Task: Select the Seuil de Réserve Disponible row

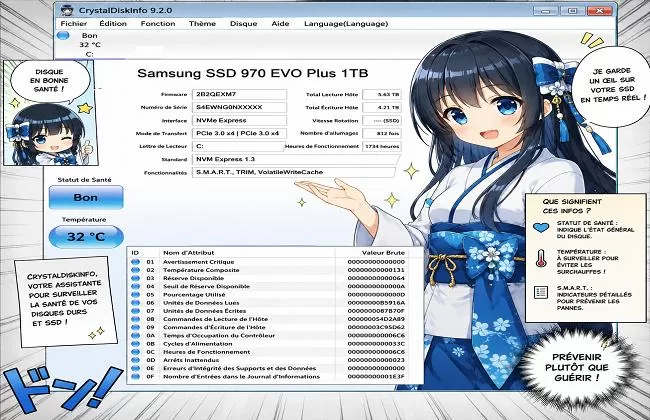Action: [274, 286]
